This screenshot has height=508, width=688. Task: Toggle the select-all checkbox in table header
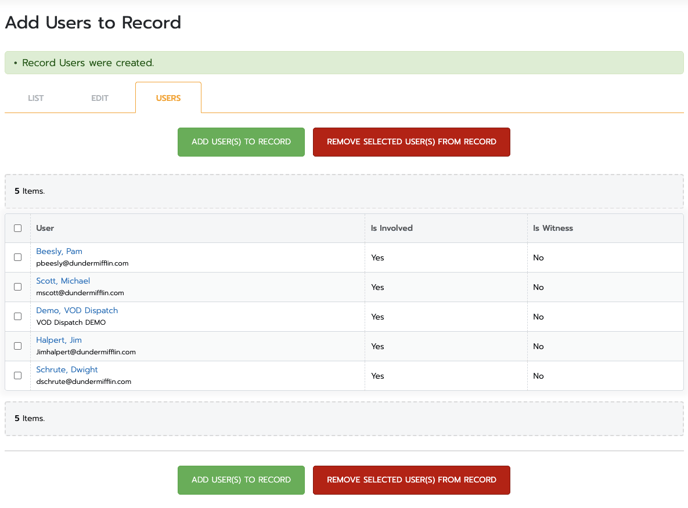(18, 228)
